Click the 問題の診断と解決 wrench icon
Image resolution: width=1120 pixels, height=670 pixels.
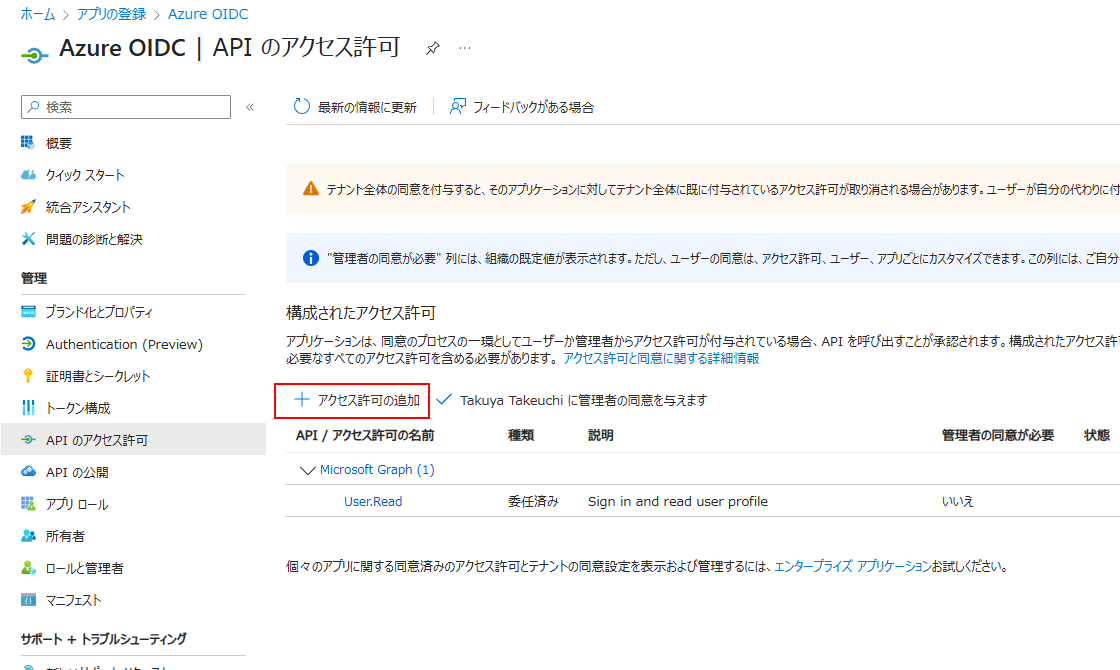tap(28, 239)
